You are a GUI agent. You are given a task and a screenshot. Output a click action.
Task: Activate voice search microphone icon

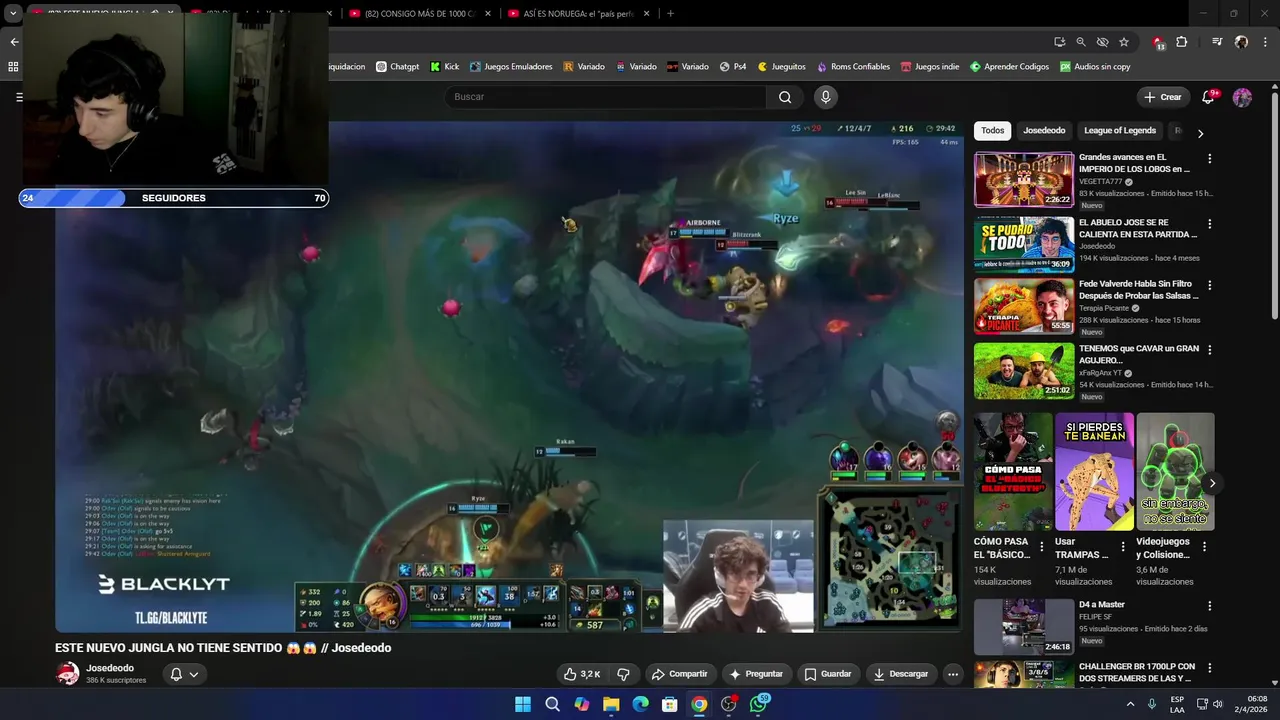pos(825,97)
